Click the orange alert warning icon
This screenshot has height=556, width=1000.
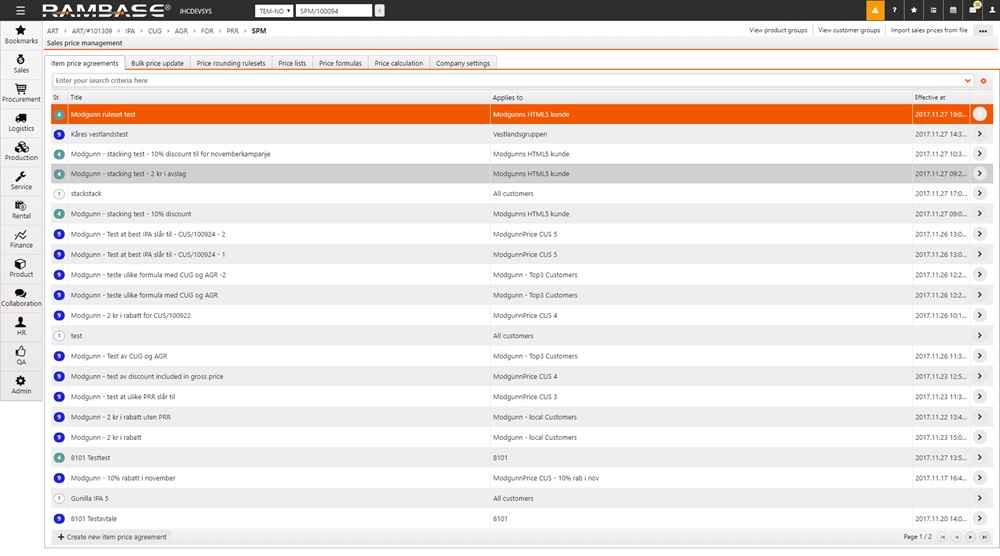click(x=875, y=10)
